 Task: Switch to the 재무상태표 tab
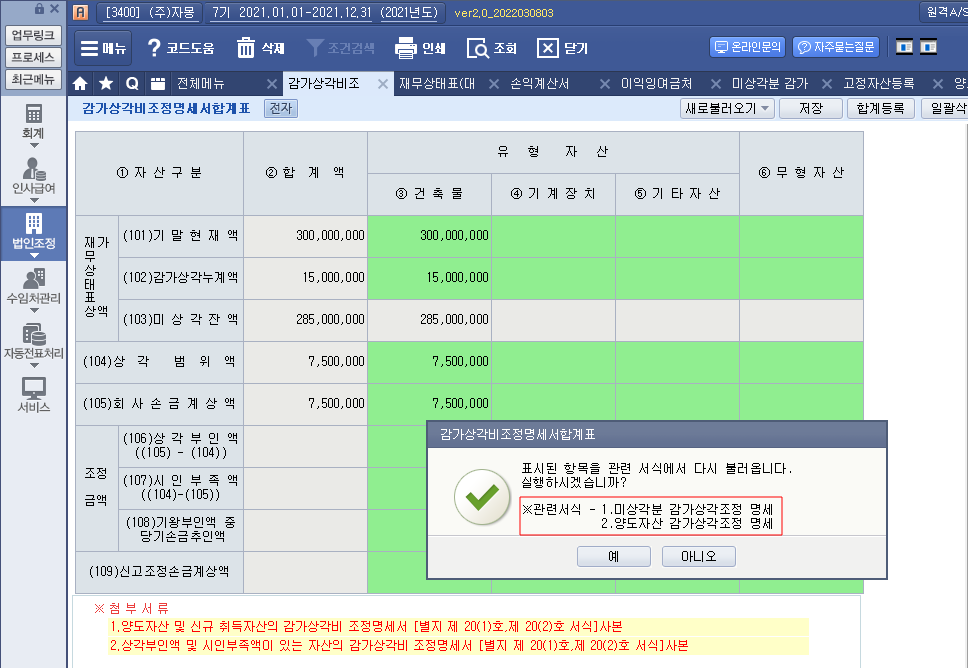[436, 83]
